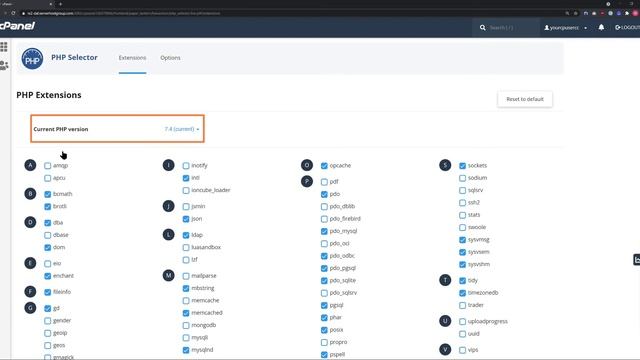Click the letter U group badge
Viewport: 640px width, 360px height.
pos(445,321)
